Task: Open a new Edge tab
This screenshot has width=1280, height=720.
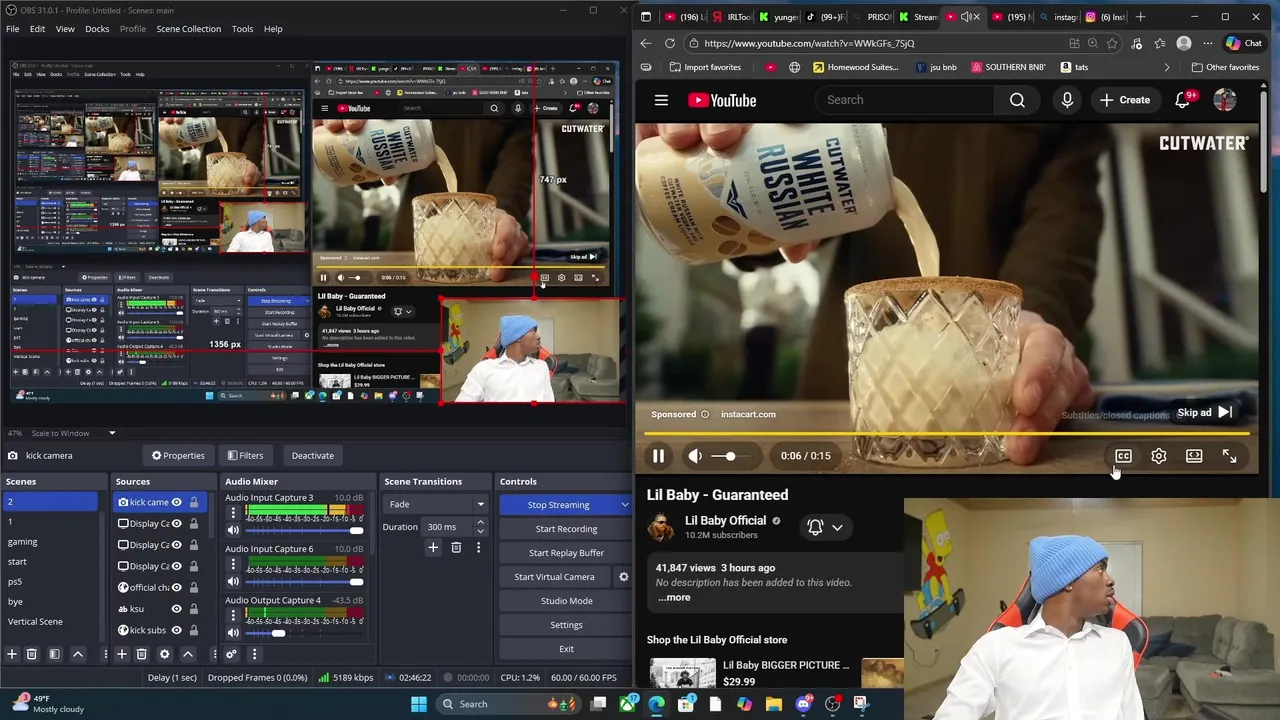Action: pyautogui.click(x=1140, y=17)
